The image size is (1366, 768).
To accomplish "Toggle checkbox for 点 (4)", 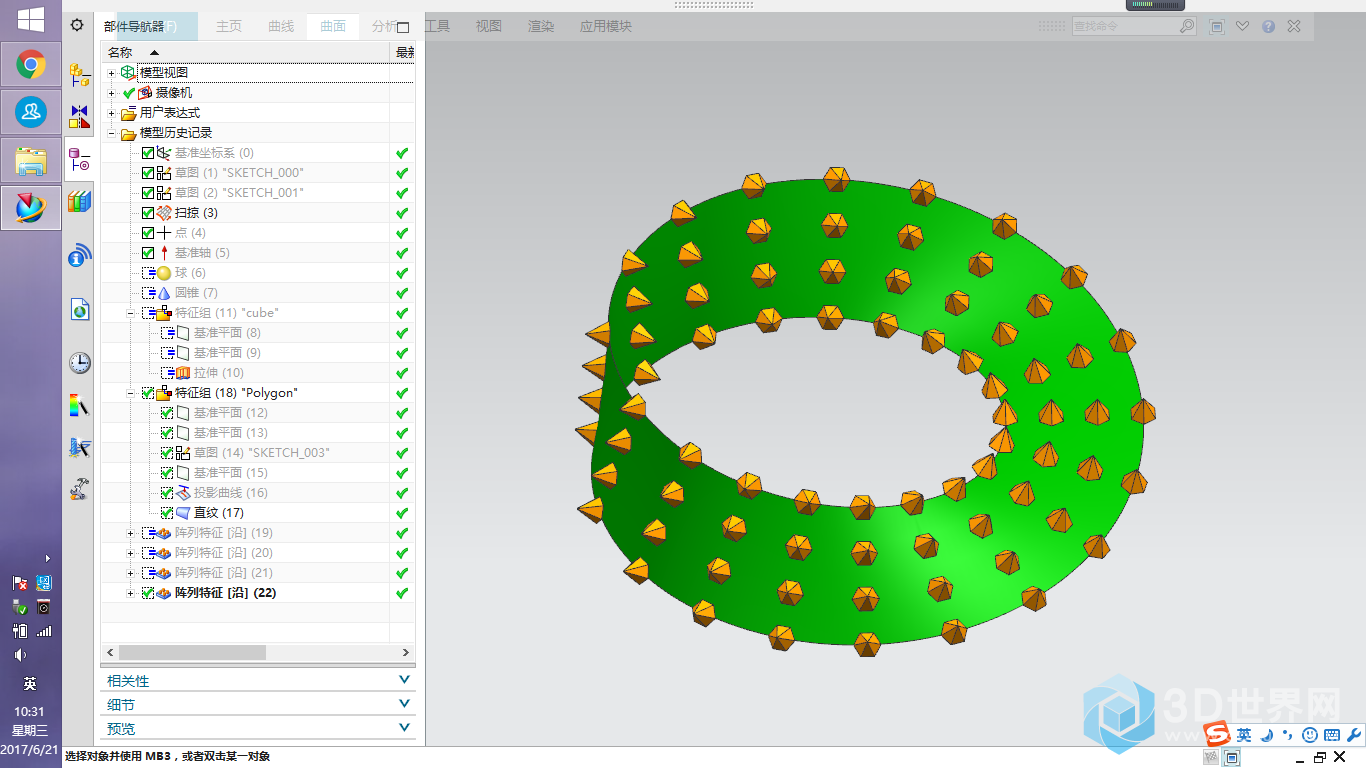I will [148, 233].
